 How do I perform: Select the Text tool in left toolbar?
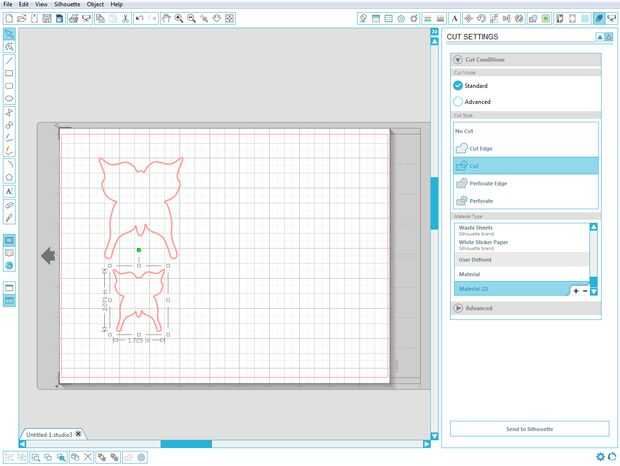pos(9,191)
